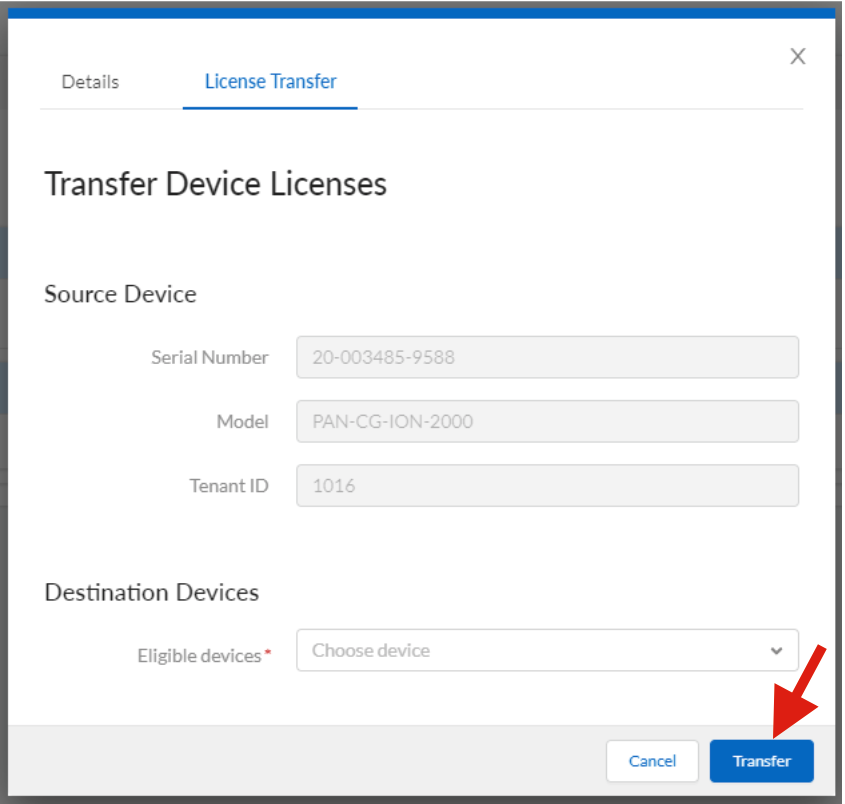The width and height of the screenshot is (845, 804).
Task: Cancel the license transfer
Action: coord(652,760)
